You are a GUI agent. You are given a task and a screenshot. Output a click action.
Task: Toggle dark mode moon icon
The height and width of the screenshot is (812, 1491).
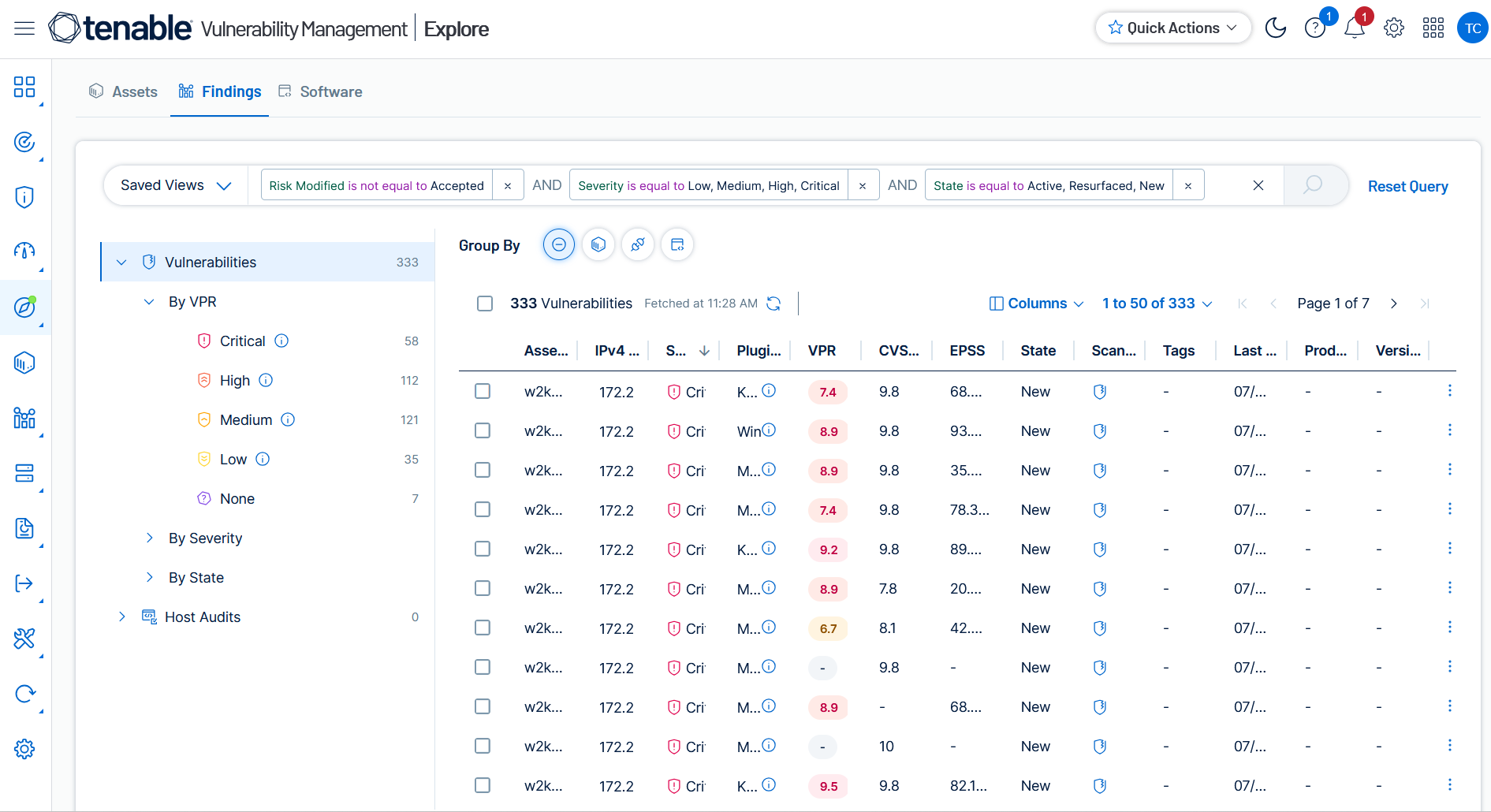1275,28
